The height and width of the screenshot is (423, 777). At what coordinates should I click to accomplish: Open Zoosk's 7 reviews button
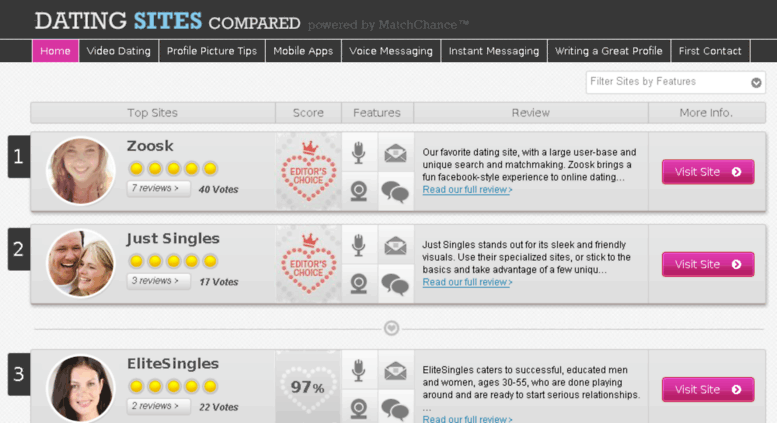(159, 189)
